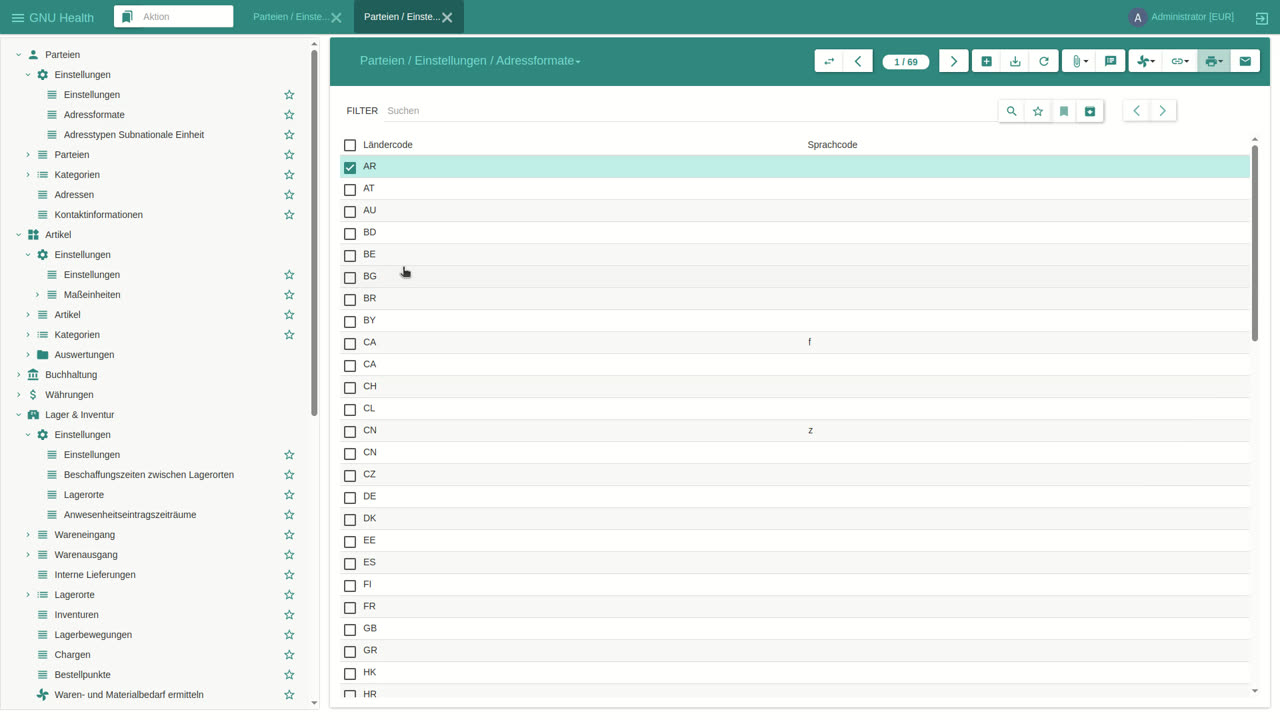This screenshot has height=720, width=1280.
Task: Check the AU row checkbox
Action: 350,212
